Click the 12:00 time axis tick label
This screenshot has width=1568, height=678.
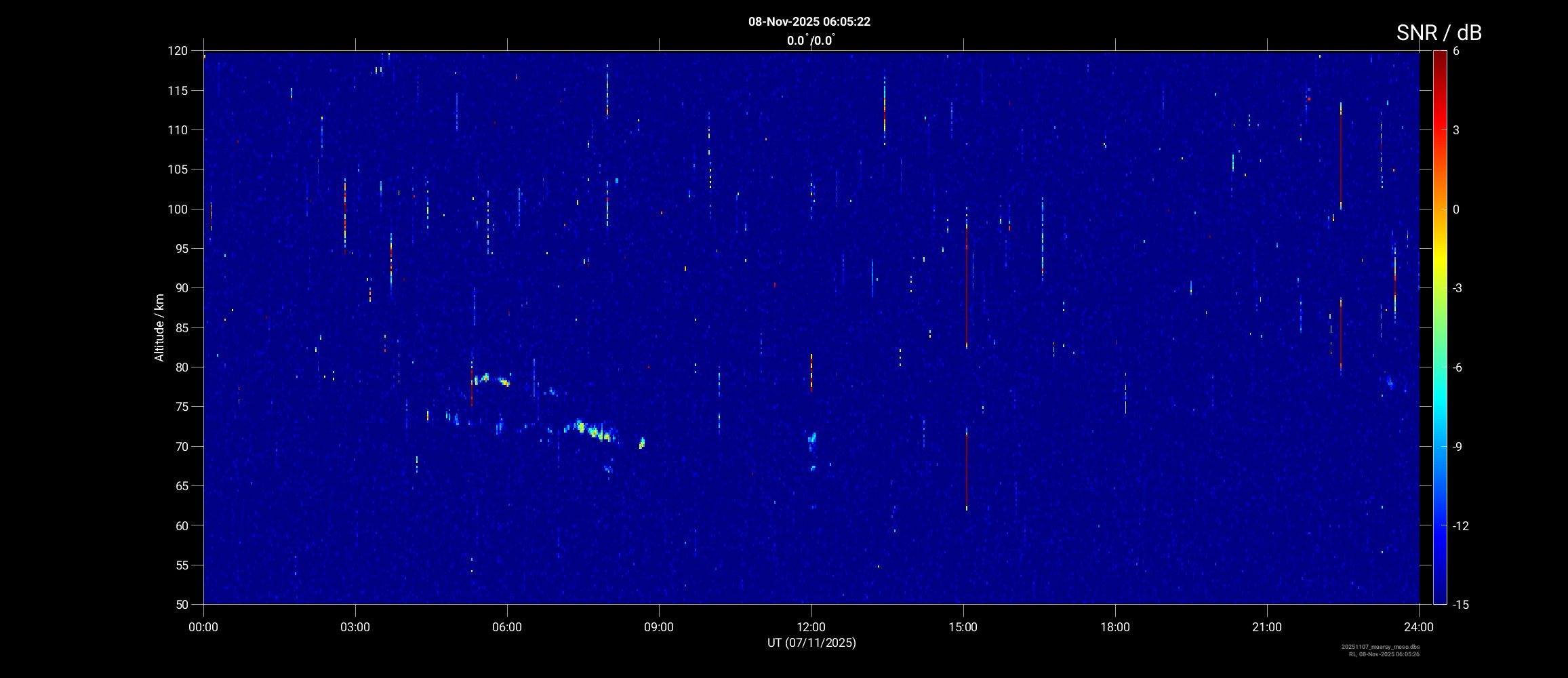pos(811,627)
